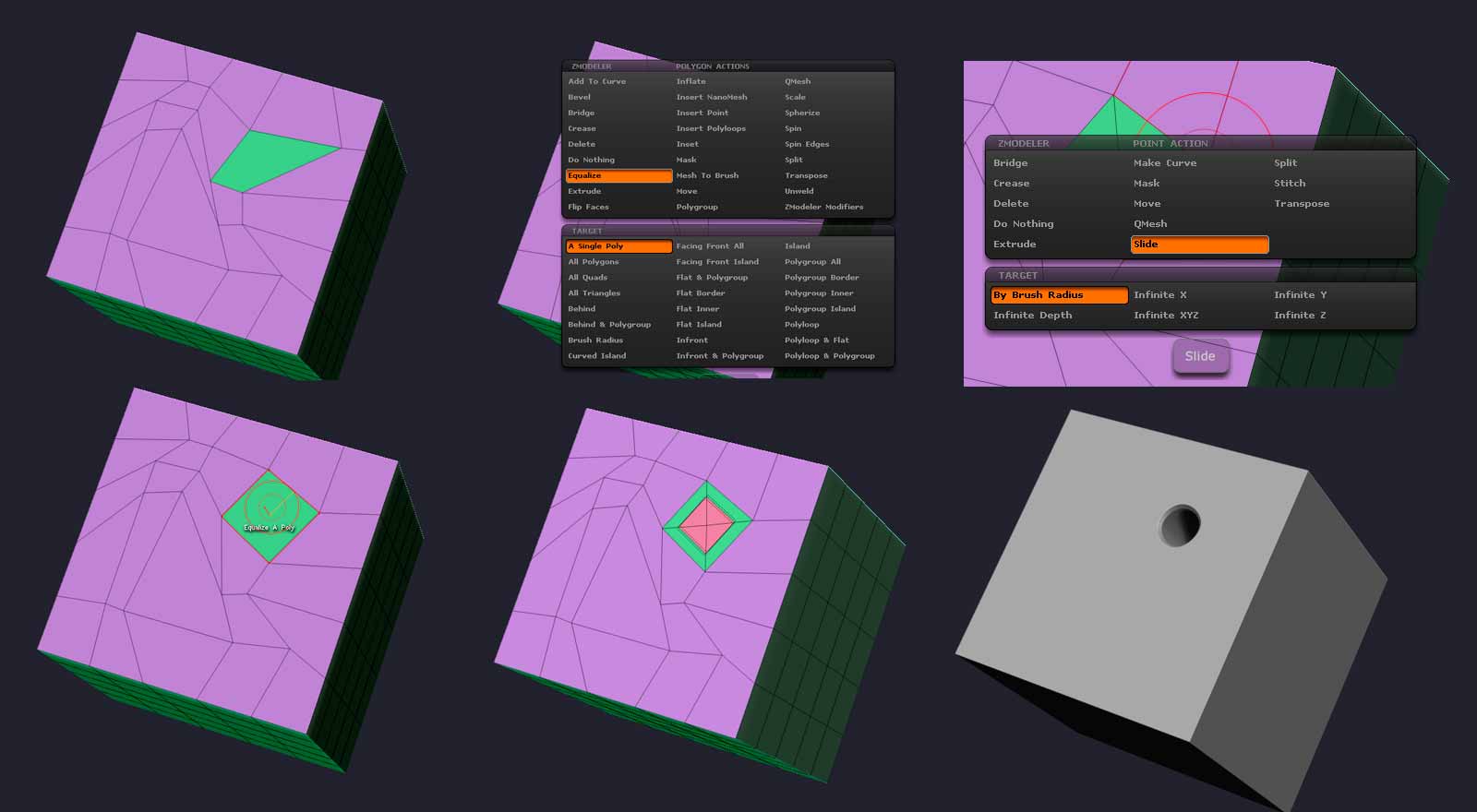Viewport: 1477px width, 812px height.
Task: Choose the Insert NanoMesh polygon action
Action: (x=711, y=97)
